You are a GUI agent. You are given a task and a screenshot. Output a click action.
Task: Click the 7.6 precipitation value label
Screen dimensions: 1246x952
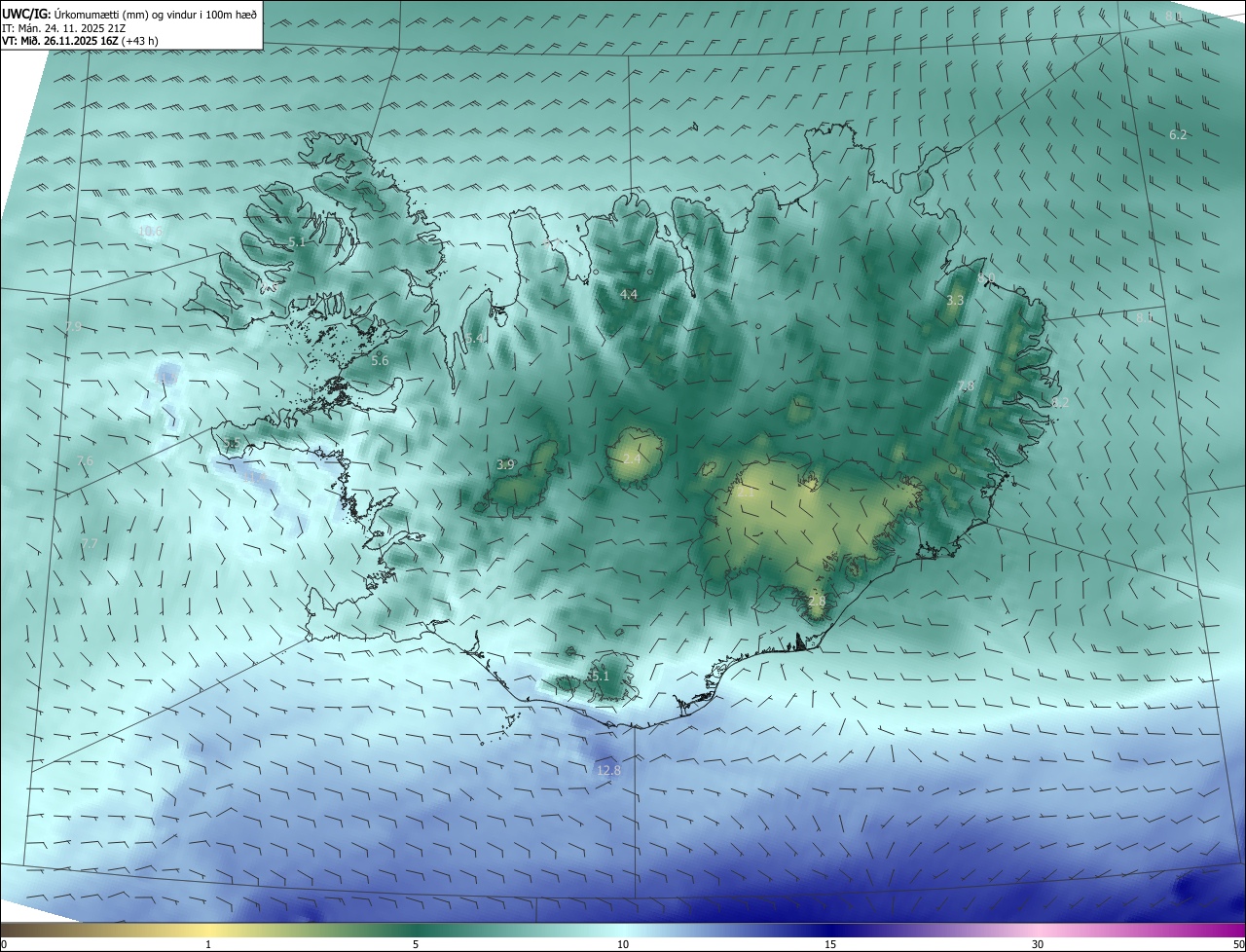(85, 461)
